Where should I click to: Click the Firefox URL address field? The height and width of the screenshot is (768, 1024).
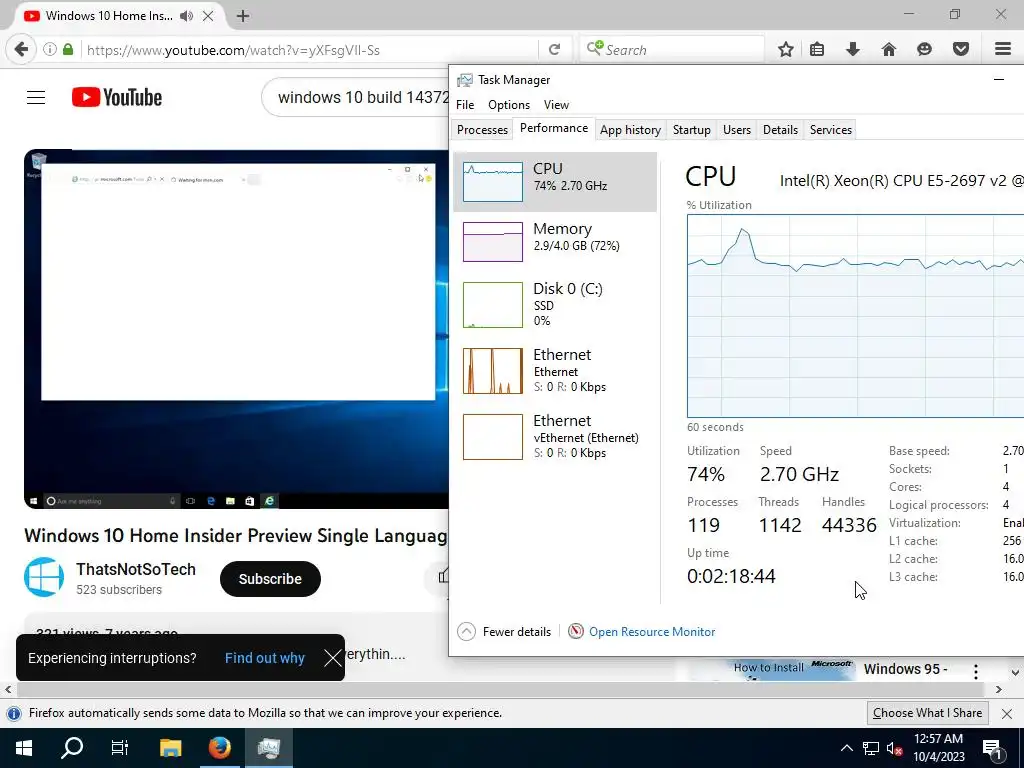click(x=310, y=50)
